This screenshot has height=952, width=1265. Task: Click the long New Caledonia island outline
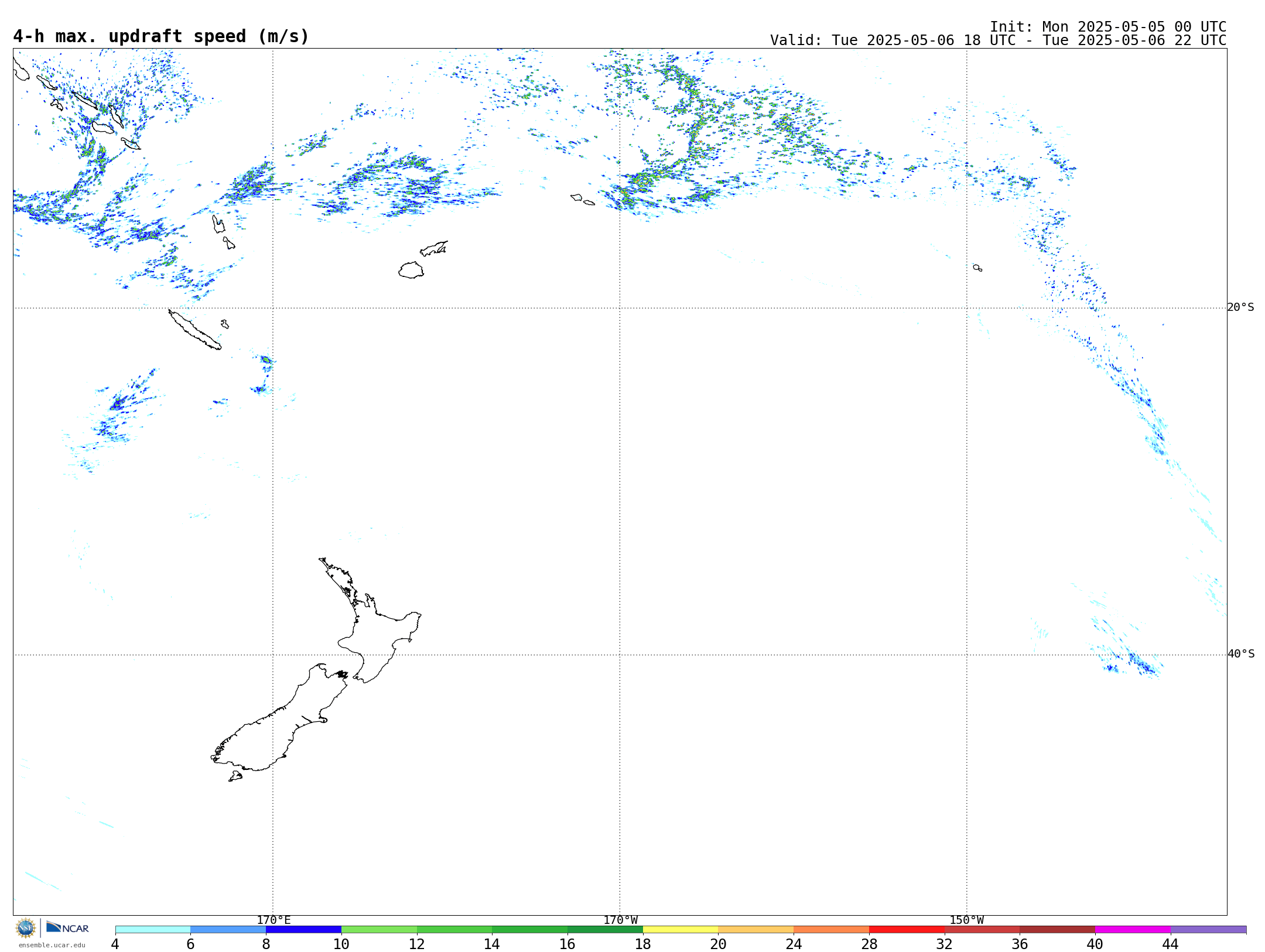click(194, 330)
